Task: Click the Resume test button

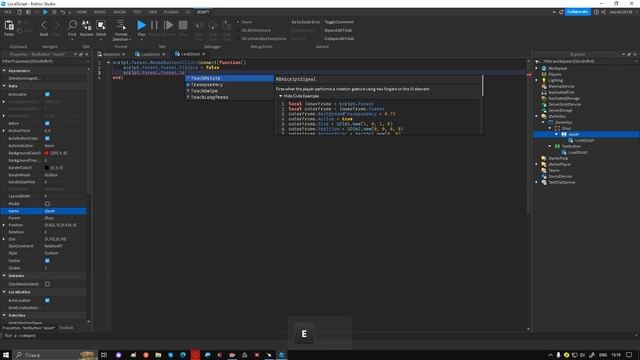Action: coord(168,25)
